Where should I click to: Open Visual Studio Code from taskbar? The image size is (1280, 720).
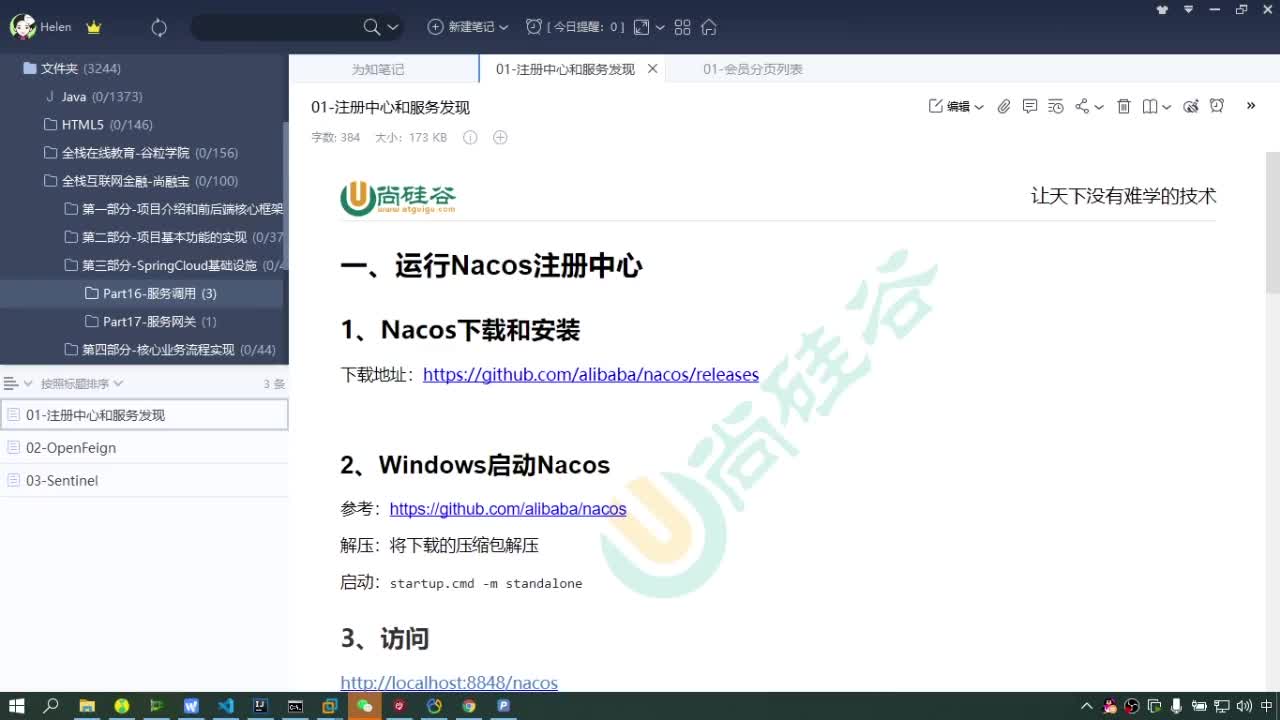[x=226, y=706]
